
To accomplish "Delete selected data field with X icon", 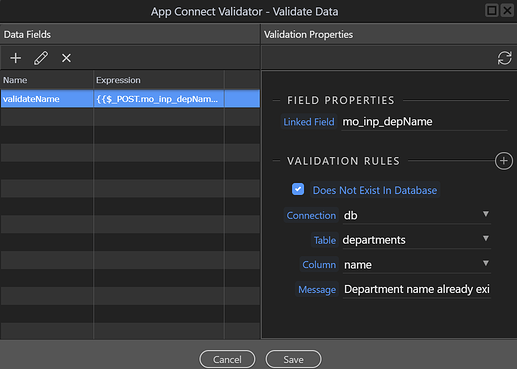I will (66, 58).
